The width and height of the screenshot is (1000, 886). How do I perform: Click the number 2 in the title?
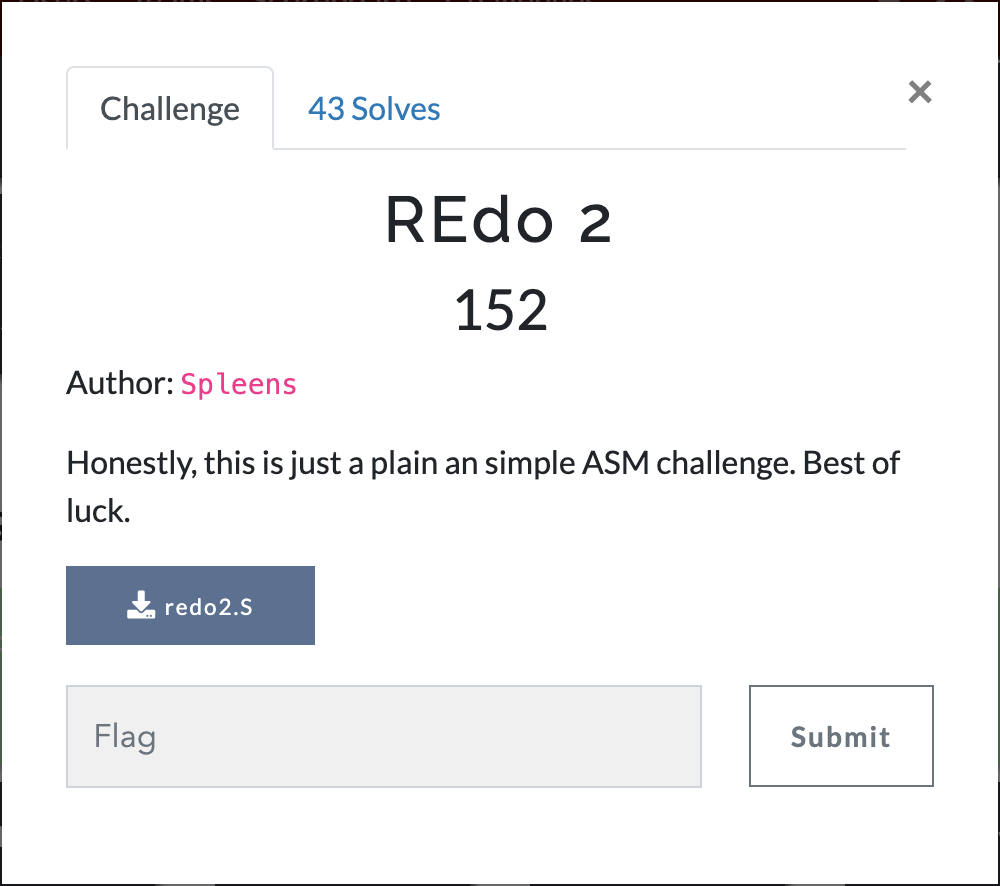point(595,223)
